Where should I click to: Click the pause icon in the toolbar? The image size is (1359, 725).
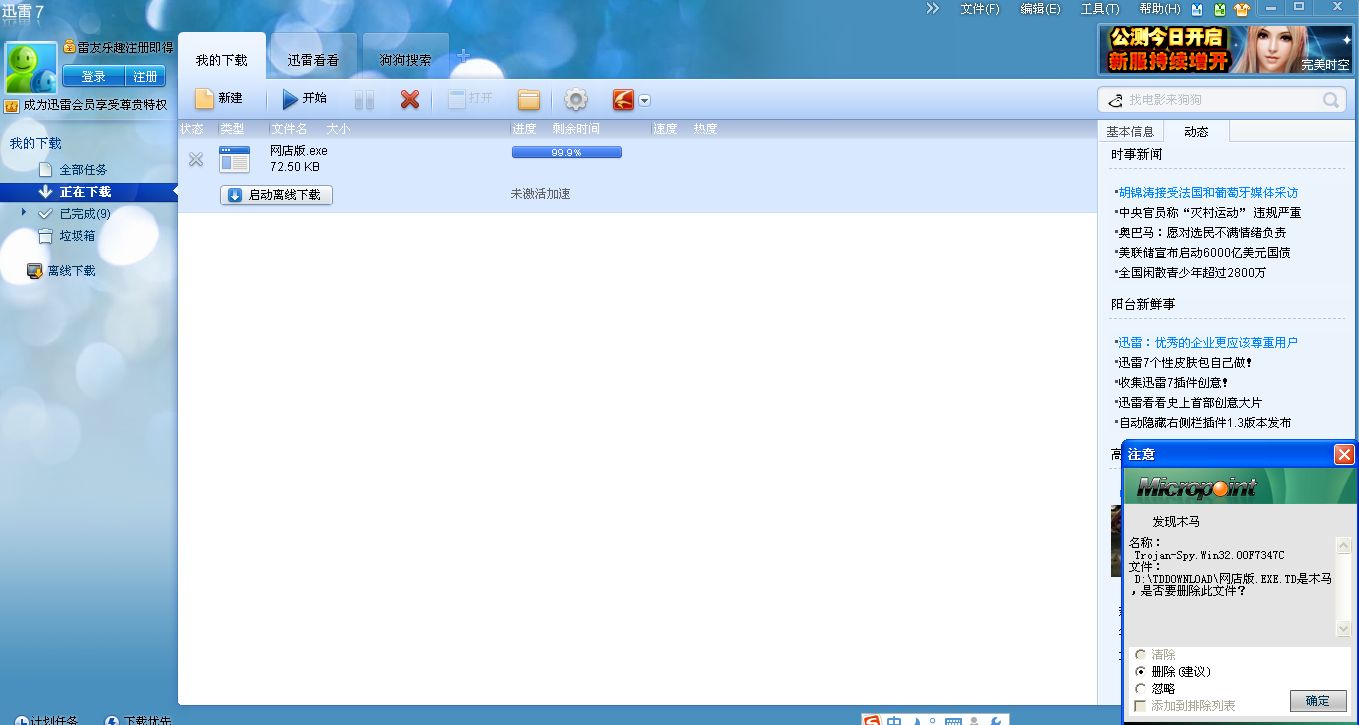tap(364, 100)
